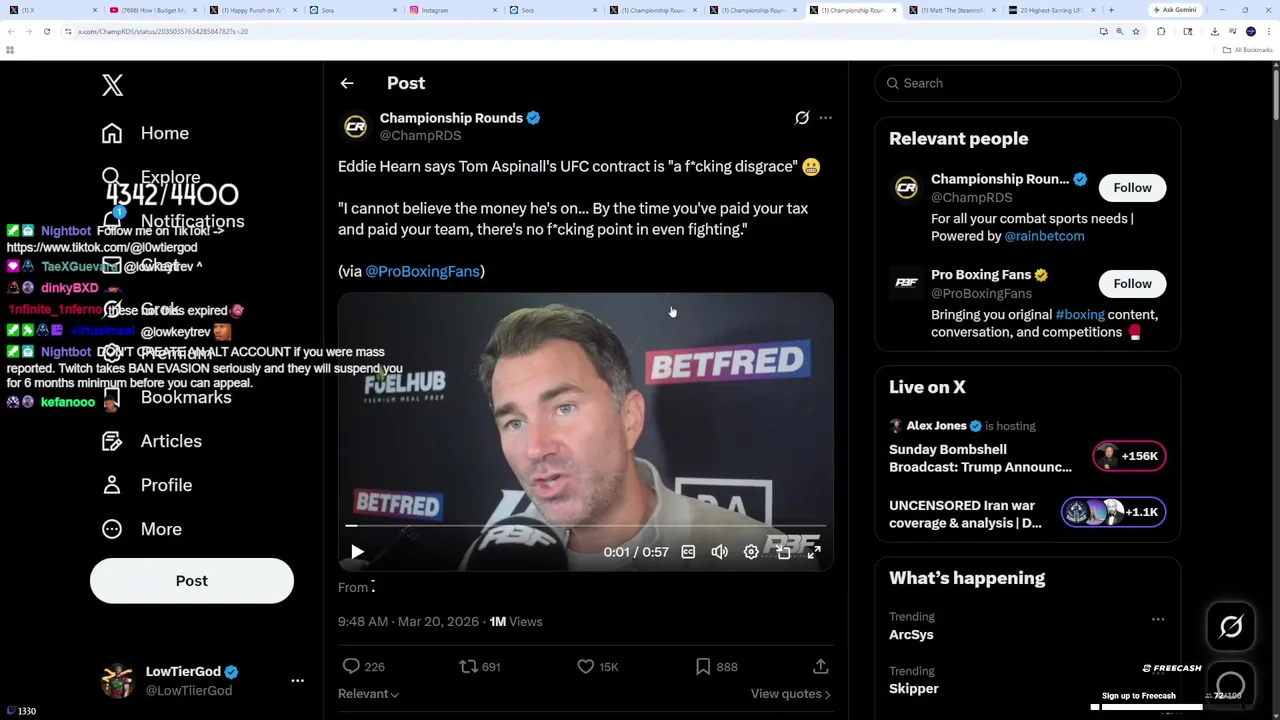Viewport: 1280px width, 720px height.
Task: Like the post with 15K likes
Action: coord(586,666)
